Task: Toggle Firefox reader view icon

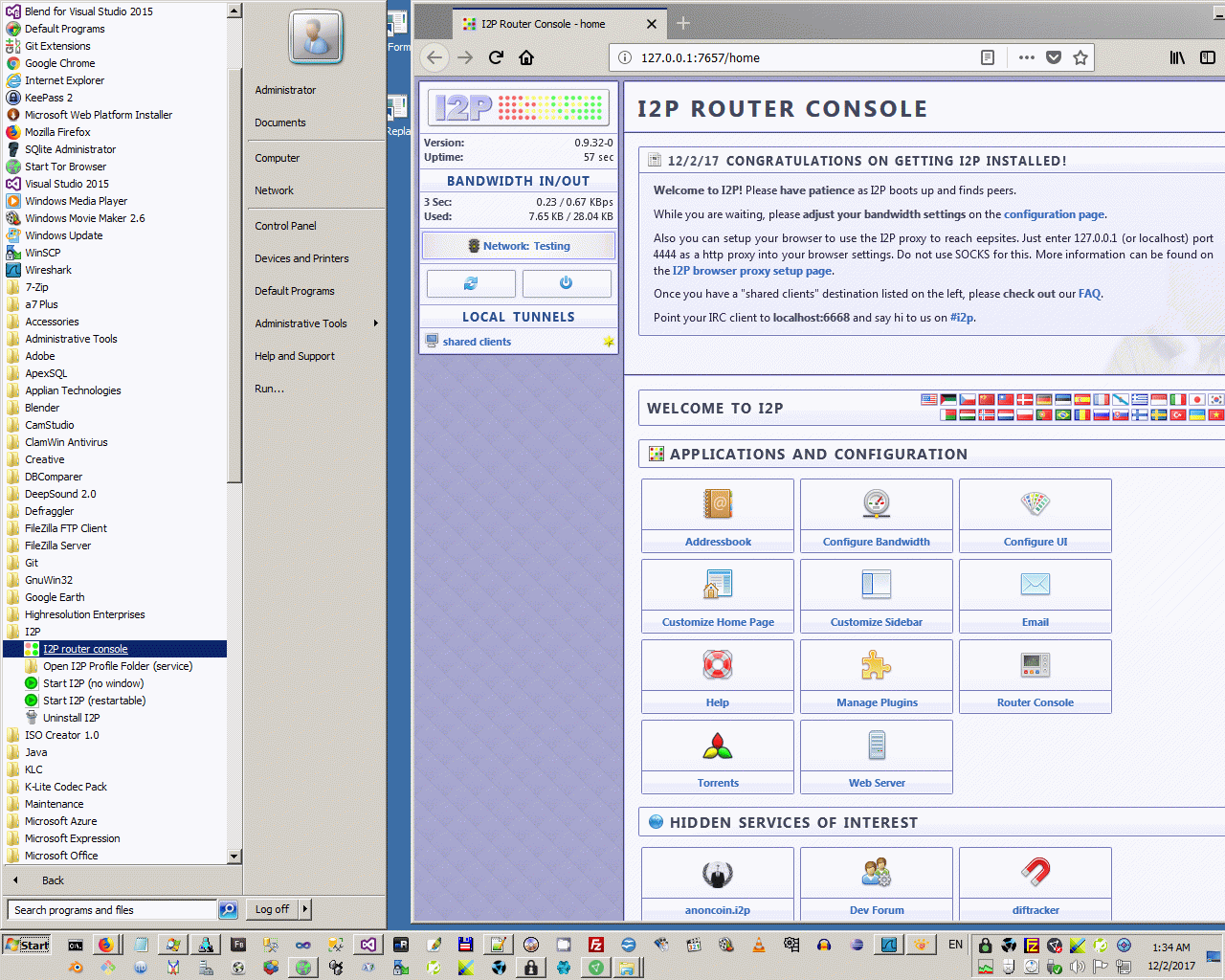Action: (x=988, y=57)
